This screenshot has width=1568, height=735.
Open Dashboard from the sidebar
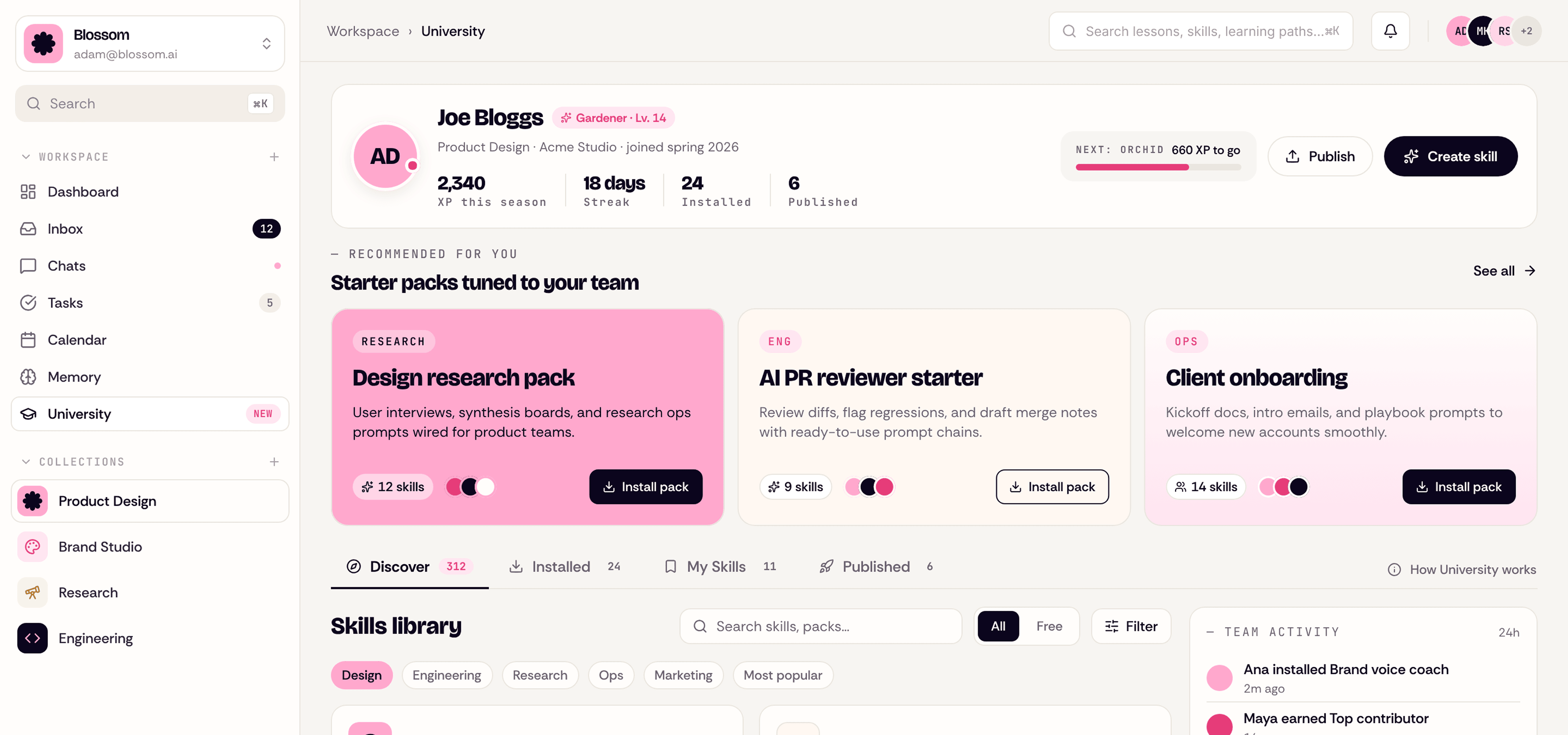coord(150,192)
